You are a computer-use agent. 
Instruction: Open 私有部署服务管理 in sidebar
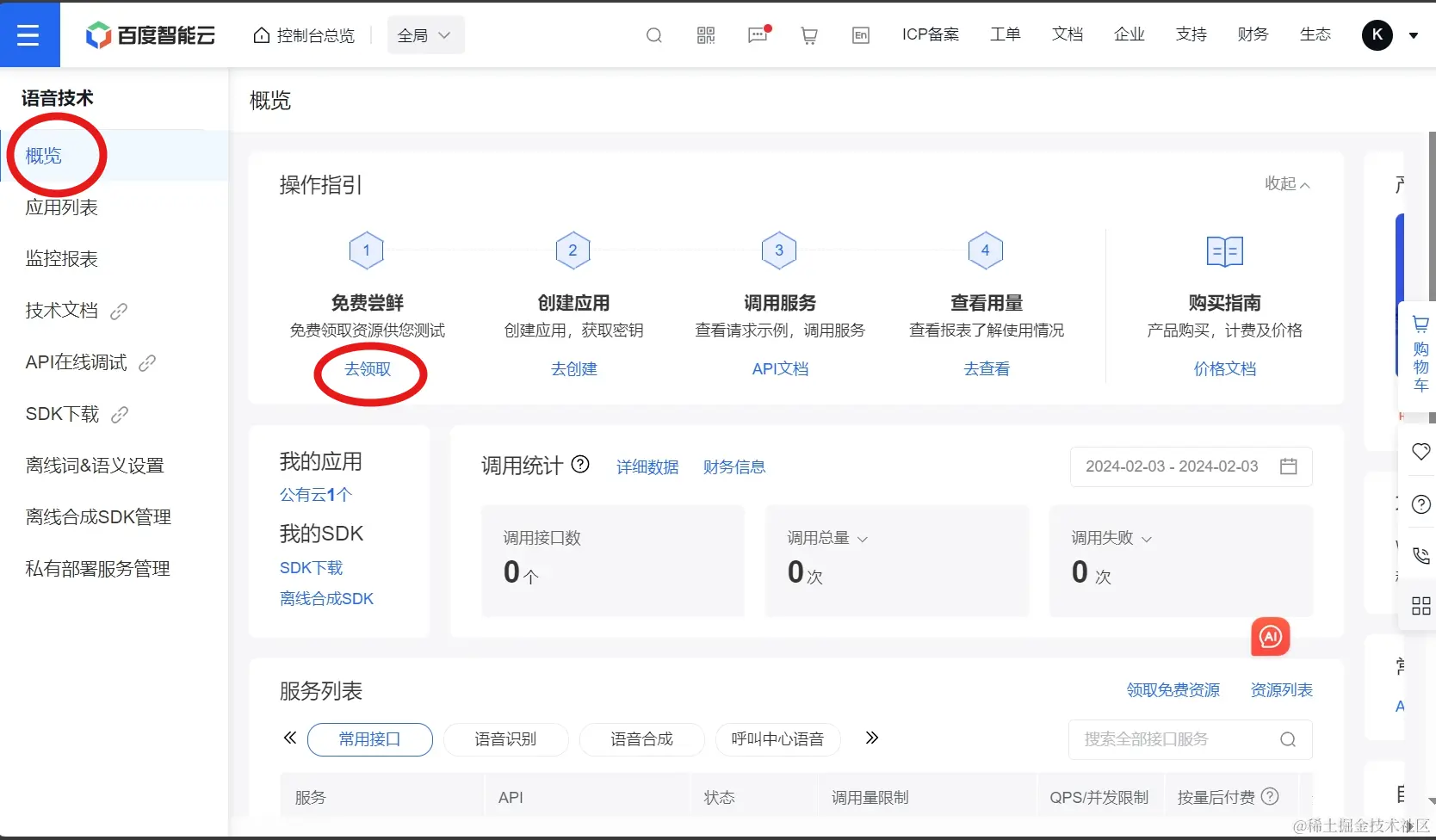98,569
